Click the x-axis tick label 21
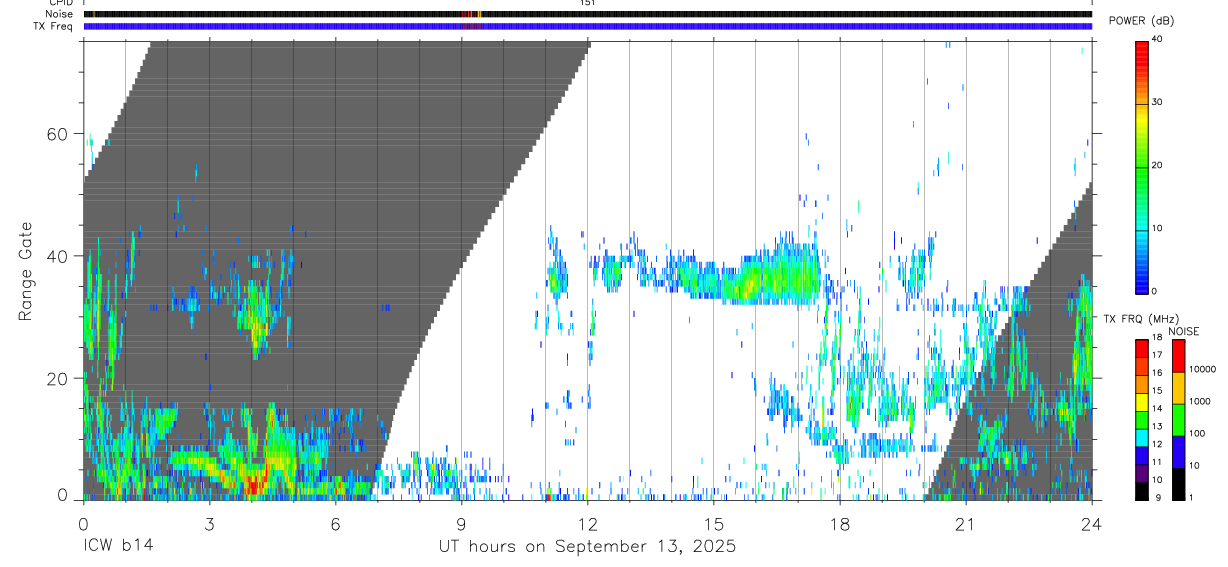Screen dimensions: 1228x567 [965, 523]
